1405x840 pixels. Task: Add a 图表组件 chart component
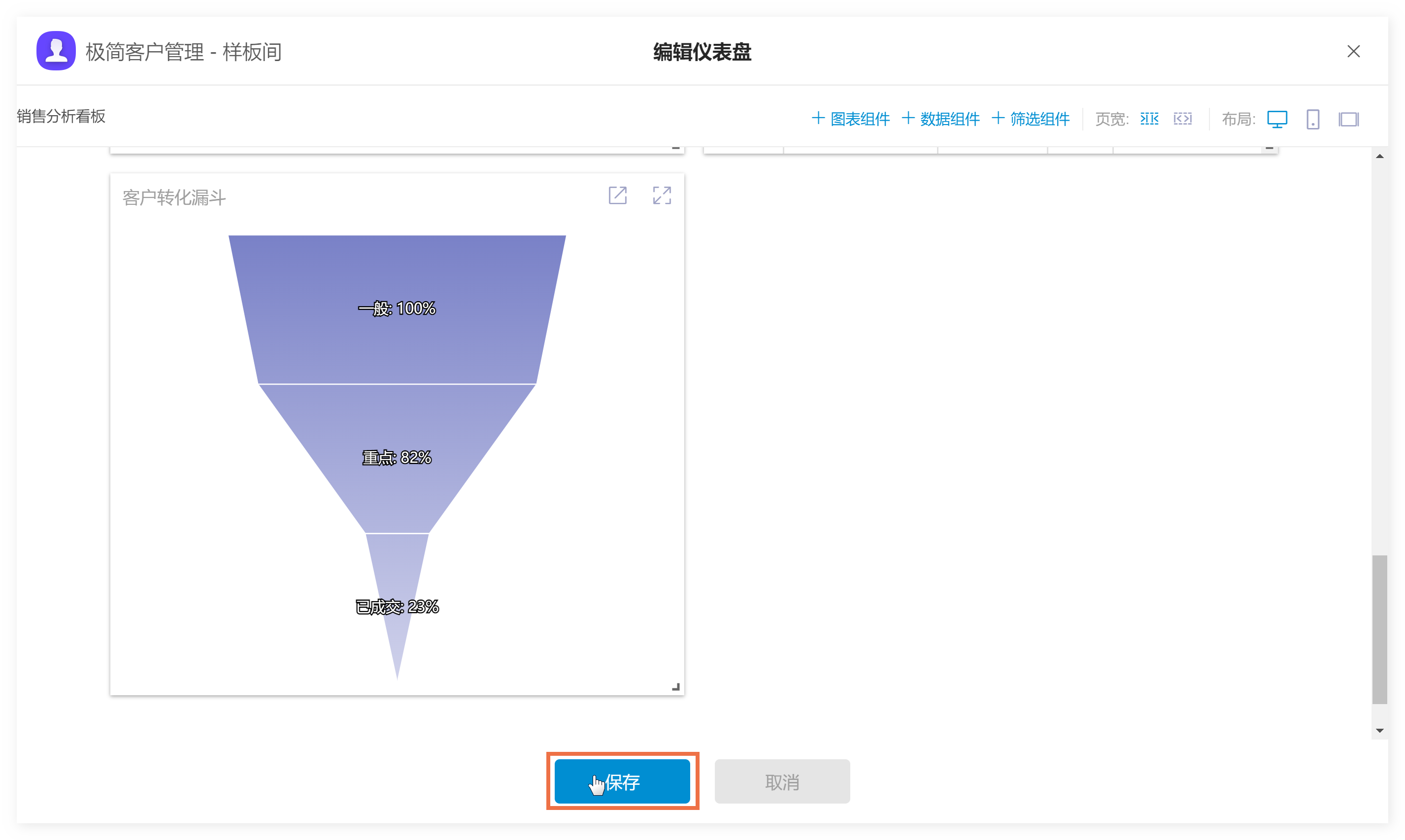[851, 119]
